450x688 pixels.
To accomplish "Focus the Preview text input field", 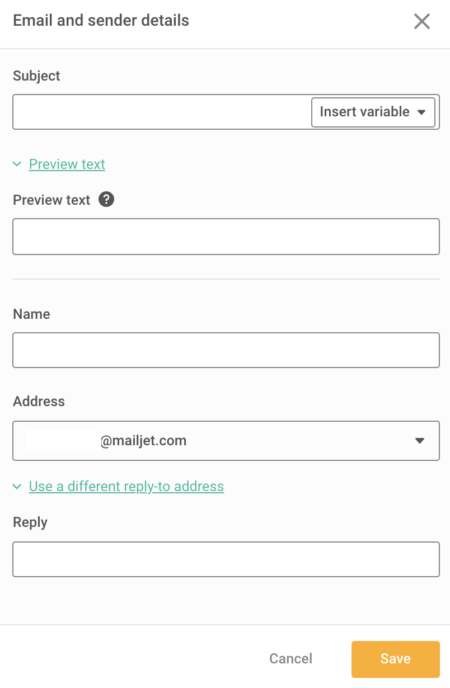I will pos(226,236).
